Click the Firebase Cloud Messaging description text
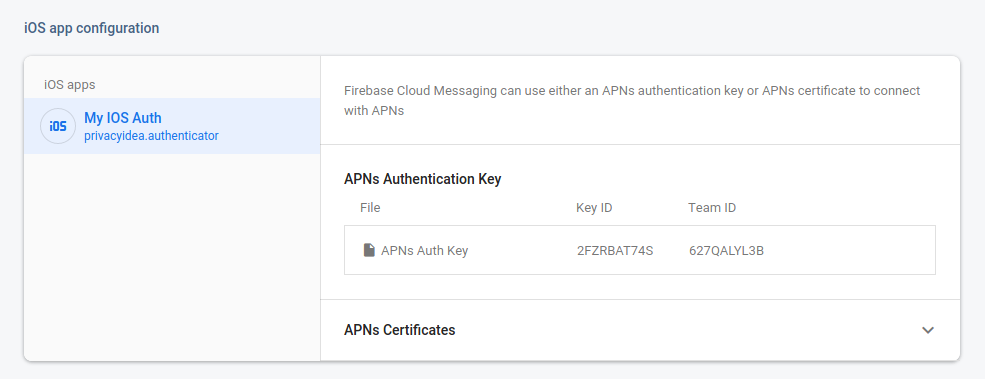The width and height of the screenshot is (985, 379). pos(632,101)
